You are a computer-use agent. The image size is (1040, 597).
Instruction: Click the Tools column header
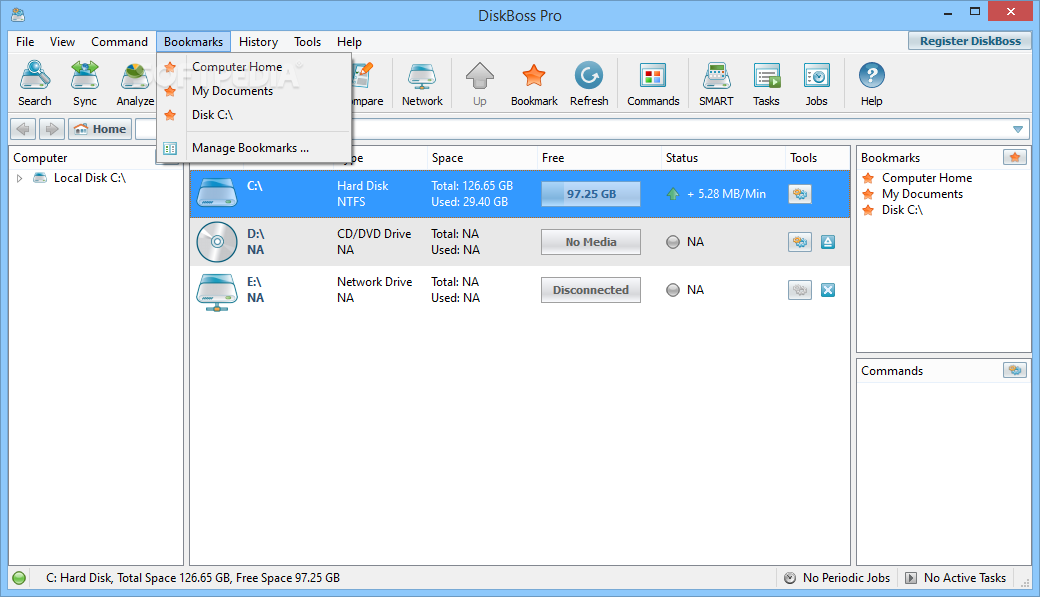coord(817,158)
